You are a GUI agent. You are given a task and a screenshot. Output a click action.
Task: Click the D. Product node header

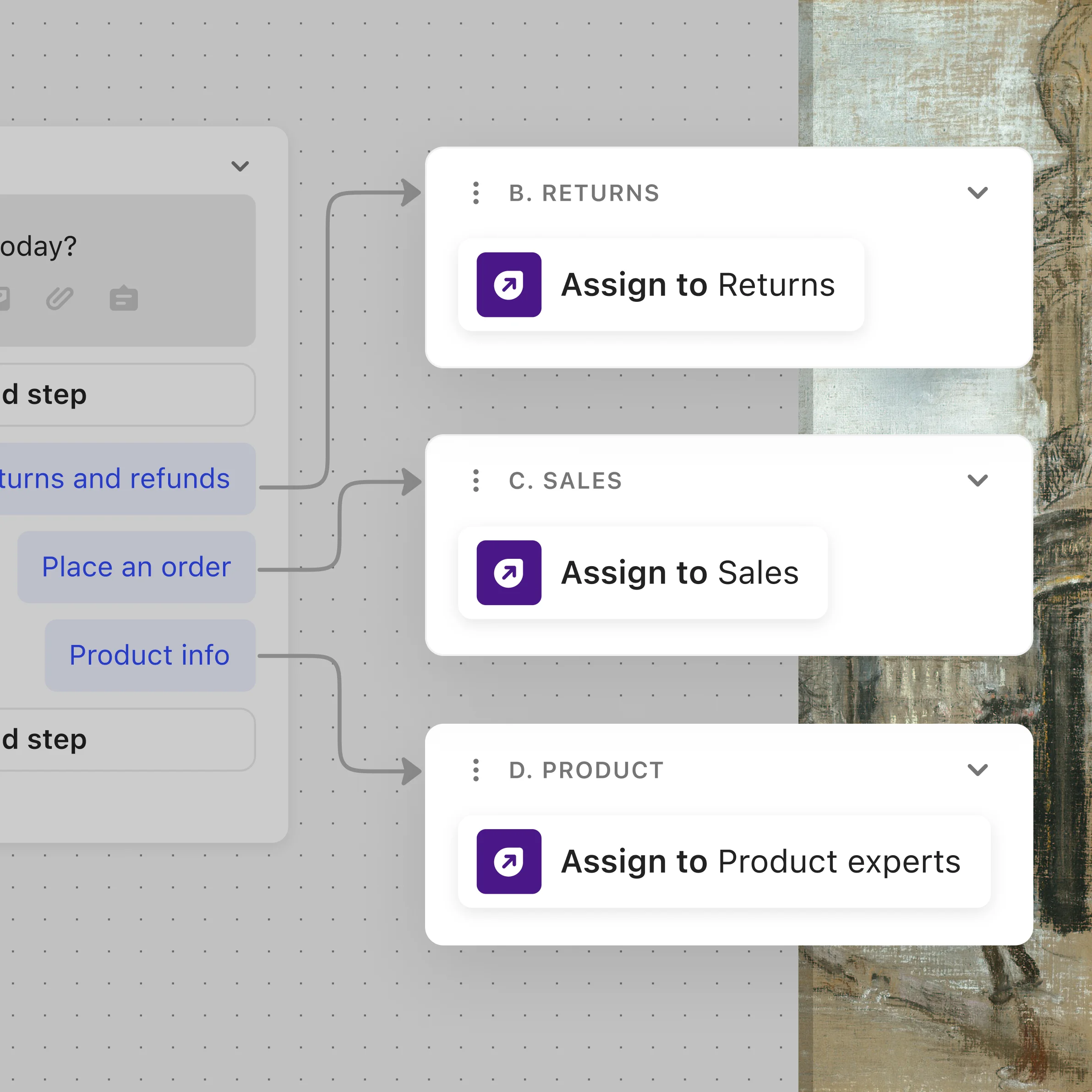[x=585, y=769]
